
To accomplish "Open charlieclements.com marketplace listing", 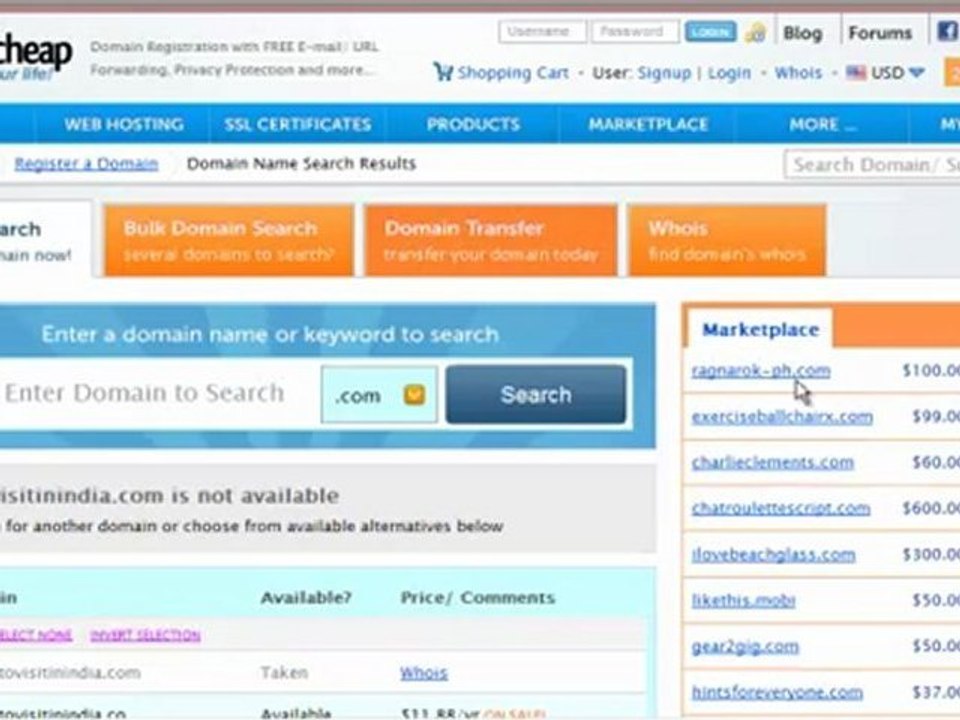I will (773, 462).
